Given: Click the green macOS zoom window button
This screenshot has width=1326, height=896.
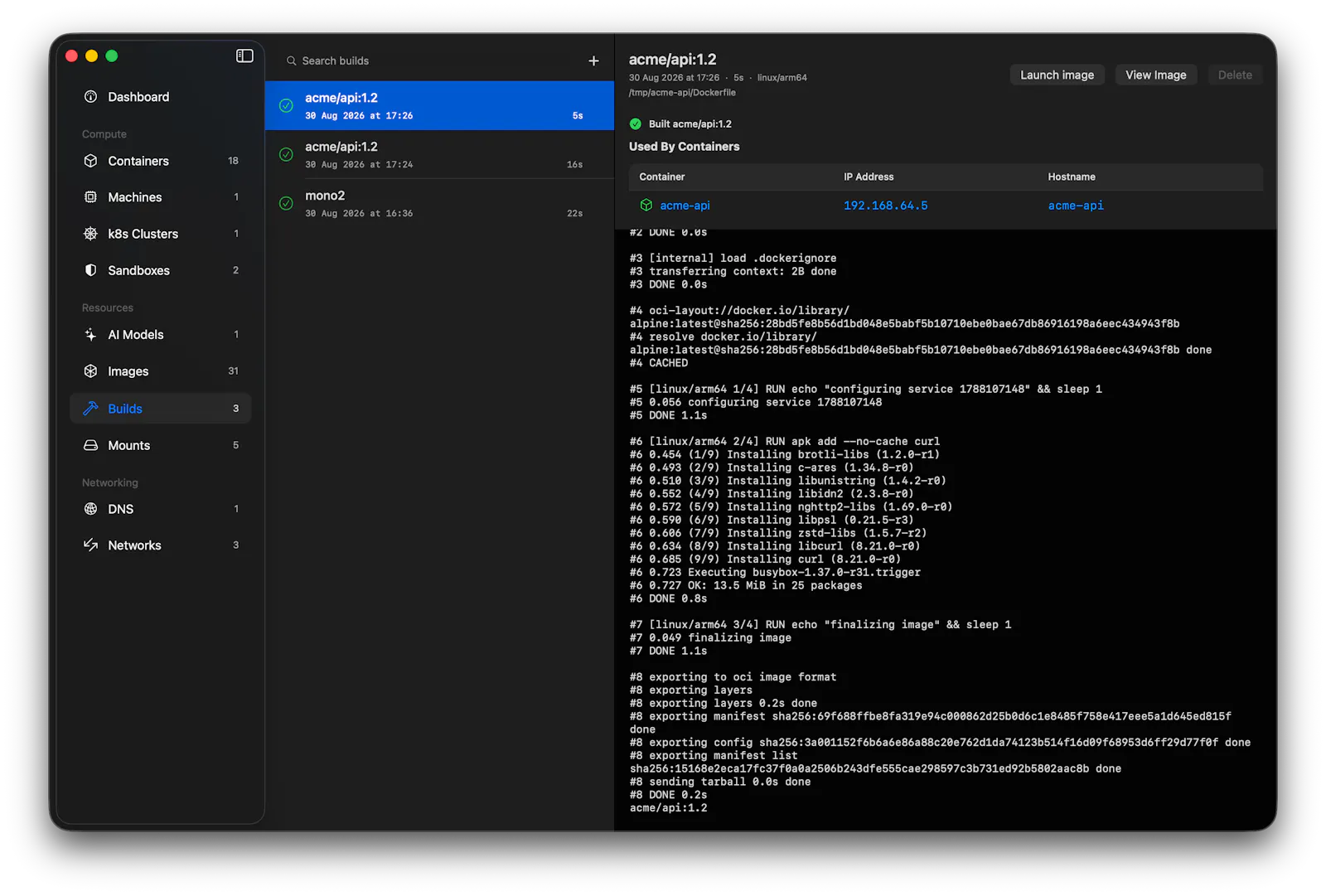Looking at the screenshot, I should click(112, 56).
